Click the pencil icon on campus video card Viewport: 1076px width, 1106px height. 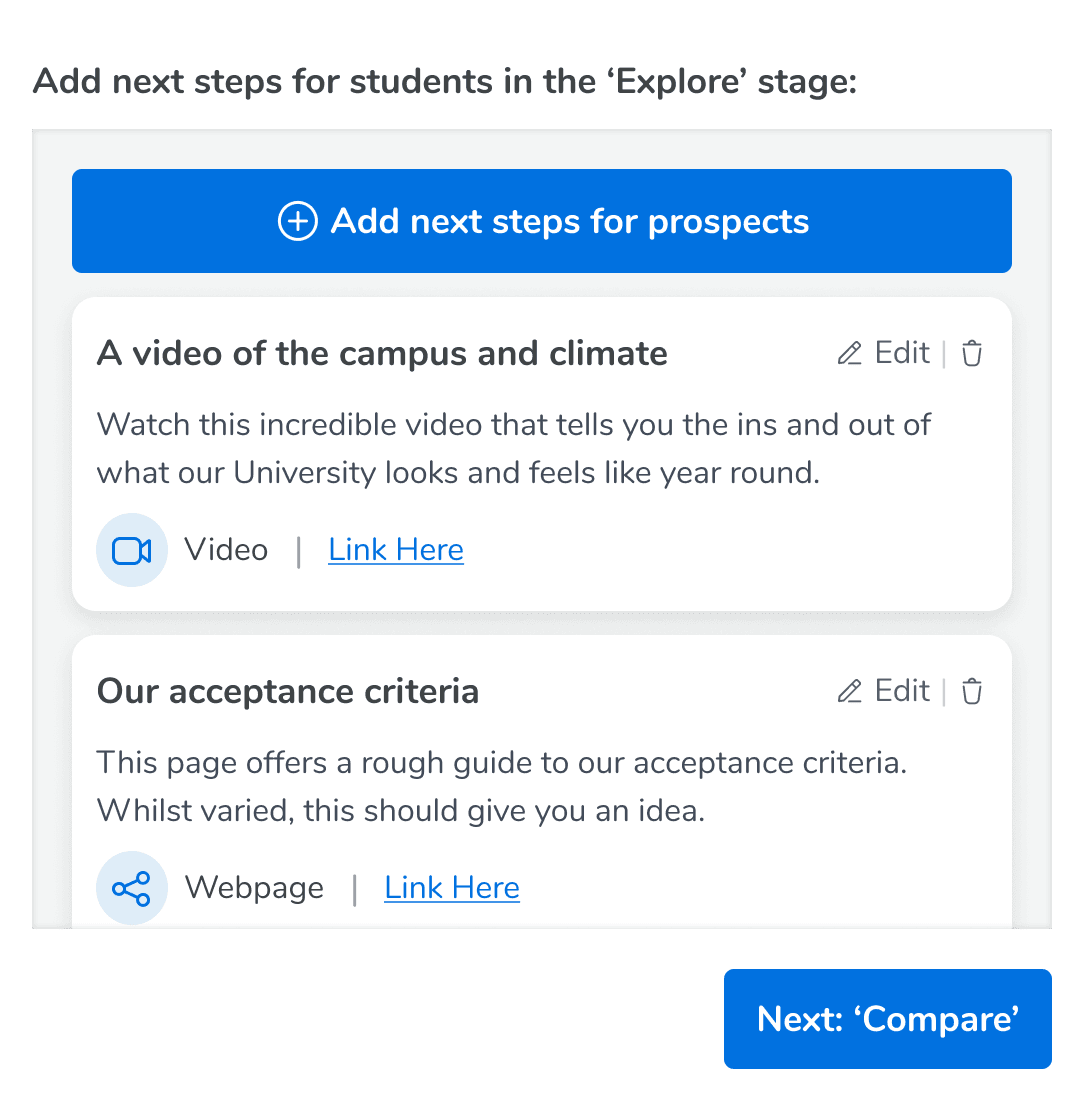(x=850, y=353)
